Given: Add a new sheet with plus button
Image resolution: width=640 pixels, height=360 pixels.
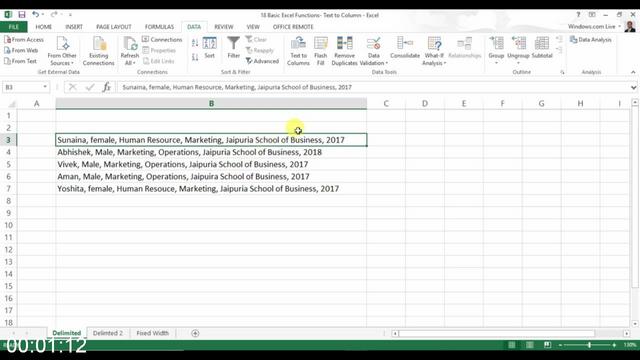Looking at the screenshot, I should [195, 333].
